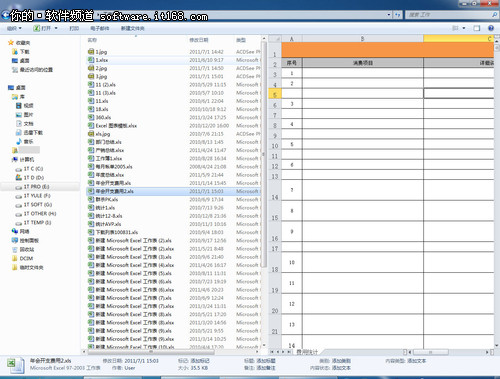Select the file 360.xls
The height and width of the screenshot is (379, 500).
(x=99, y=117)
